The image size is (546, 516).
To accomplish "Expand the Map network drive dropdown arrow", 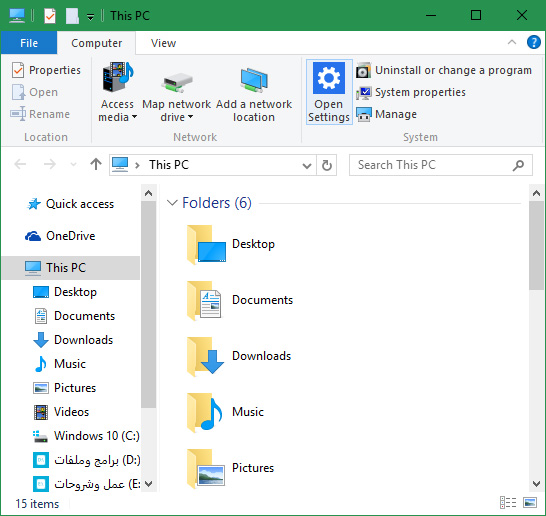I will tap(190, 117).
